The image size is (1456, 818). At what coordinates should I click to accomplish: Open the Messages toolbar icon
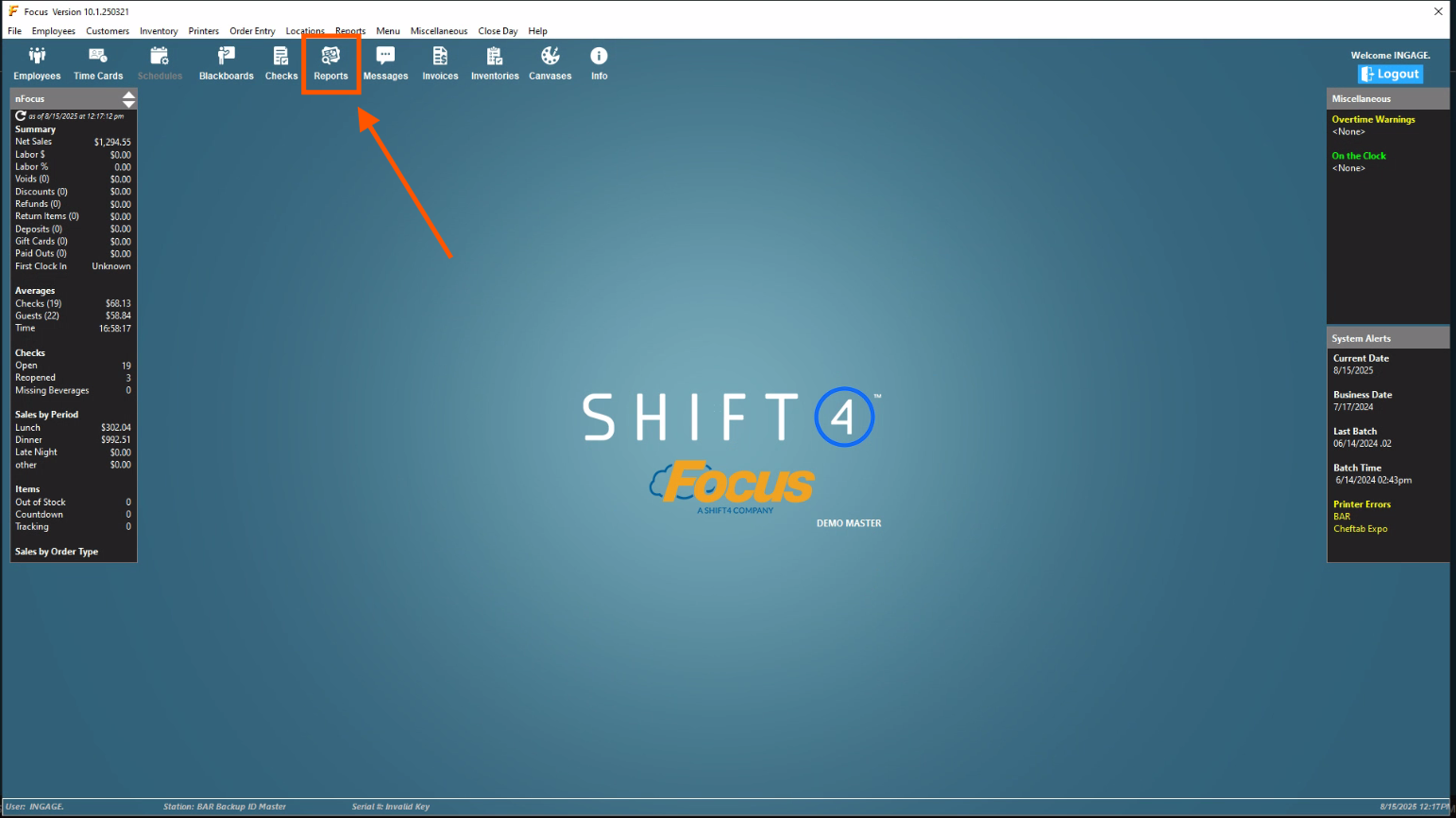385,64
